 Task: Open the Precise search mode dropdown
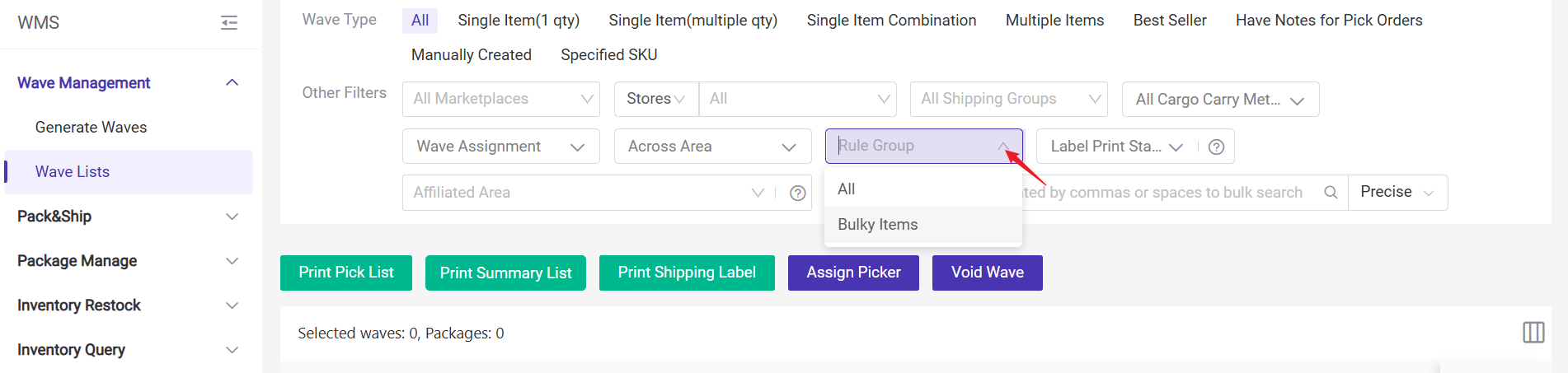click(x=1397, y=192)
